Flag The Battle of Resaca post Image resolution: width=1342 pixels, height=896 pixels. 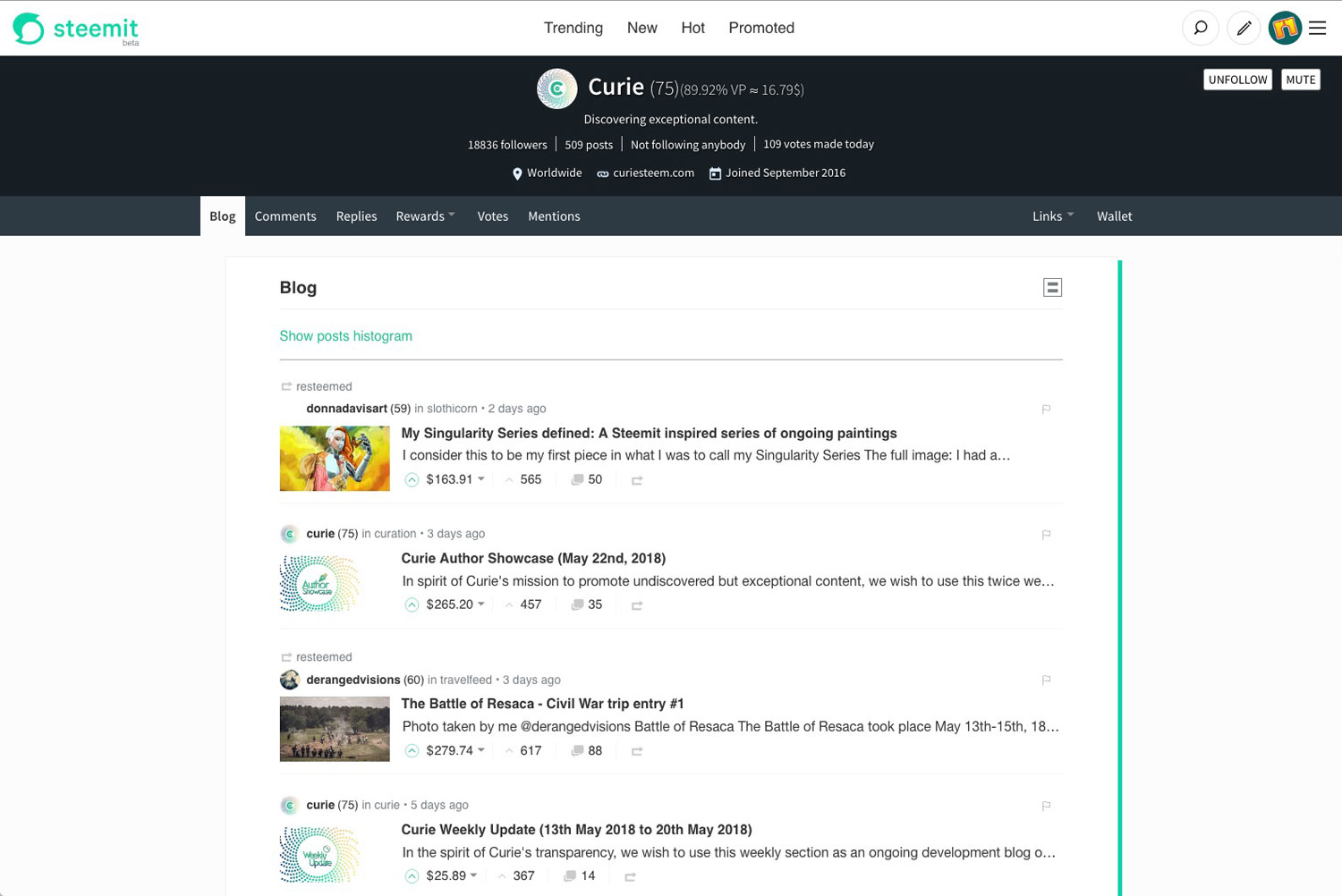pos(1046,680)
